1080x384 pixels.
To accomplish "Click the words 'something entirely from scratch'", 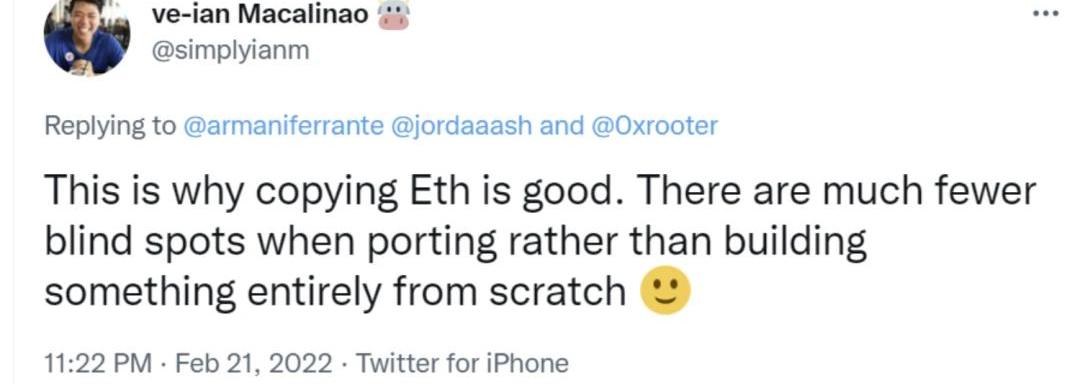I will 335,292.
